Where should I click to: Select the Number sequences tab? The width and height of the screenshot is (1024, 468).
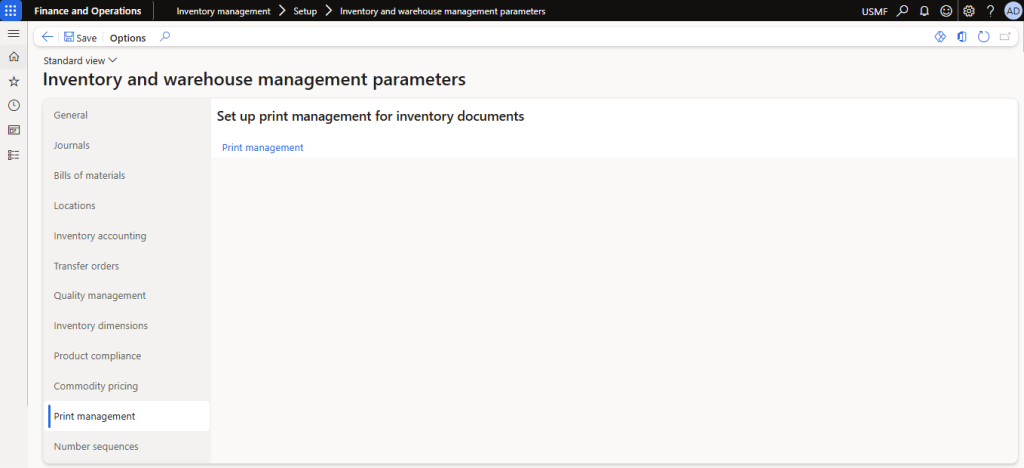96,446
